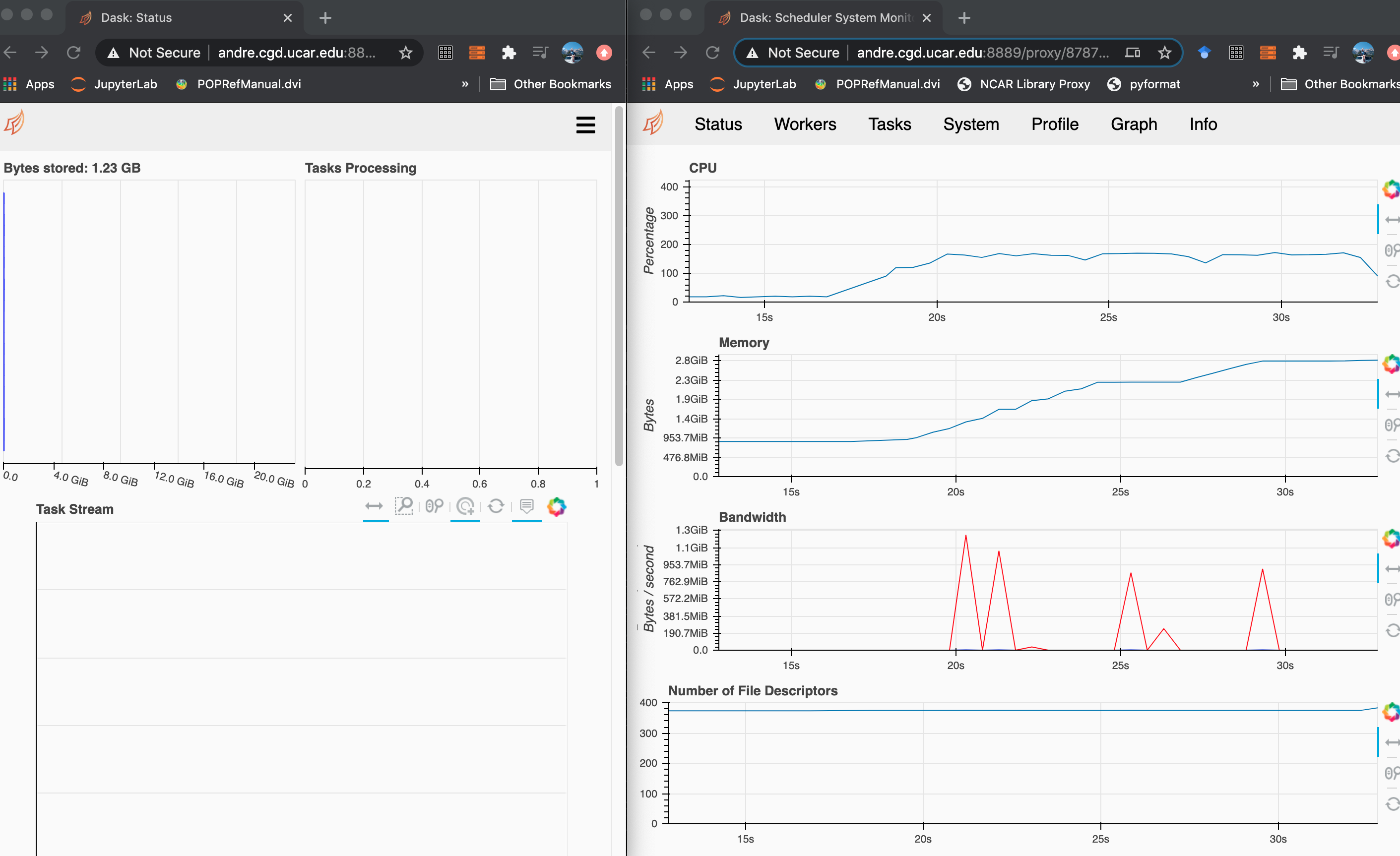Click Reset tool beside Memory chart
1400x856 pixels.
coord(1392,456)
